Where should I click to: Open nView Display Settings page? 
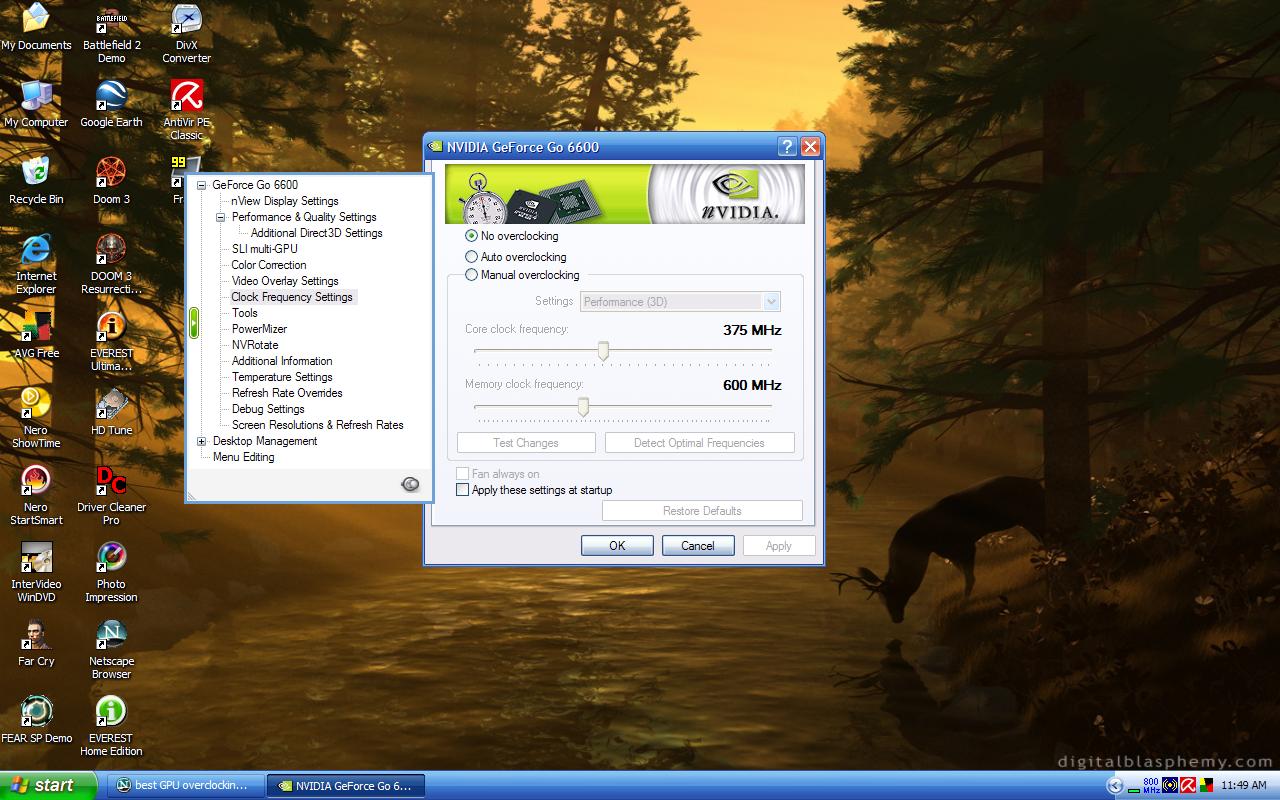285,201
